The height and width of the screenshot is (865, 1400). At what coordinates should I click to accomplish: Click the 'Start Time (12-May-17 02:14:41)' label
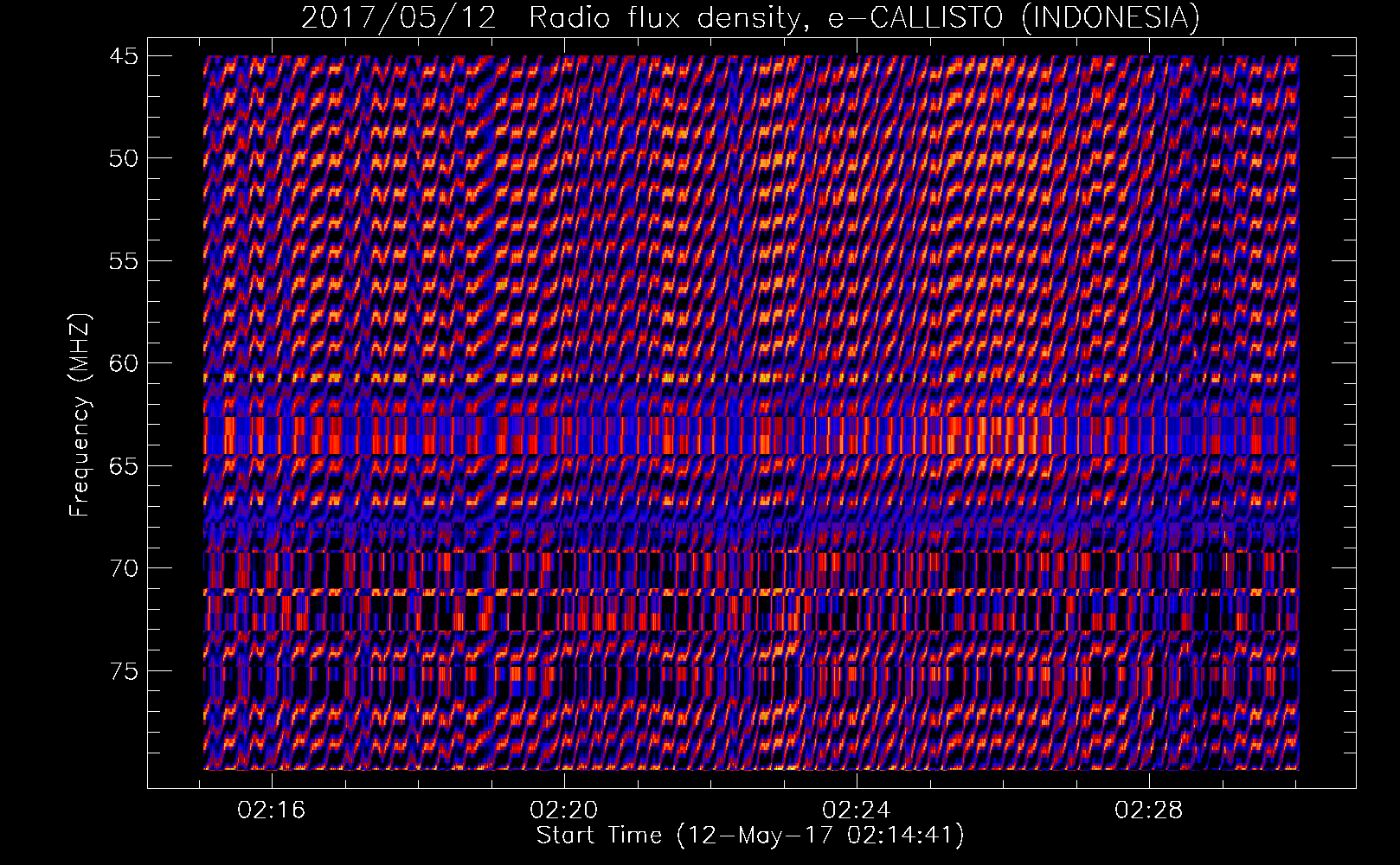point(750,836)
